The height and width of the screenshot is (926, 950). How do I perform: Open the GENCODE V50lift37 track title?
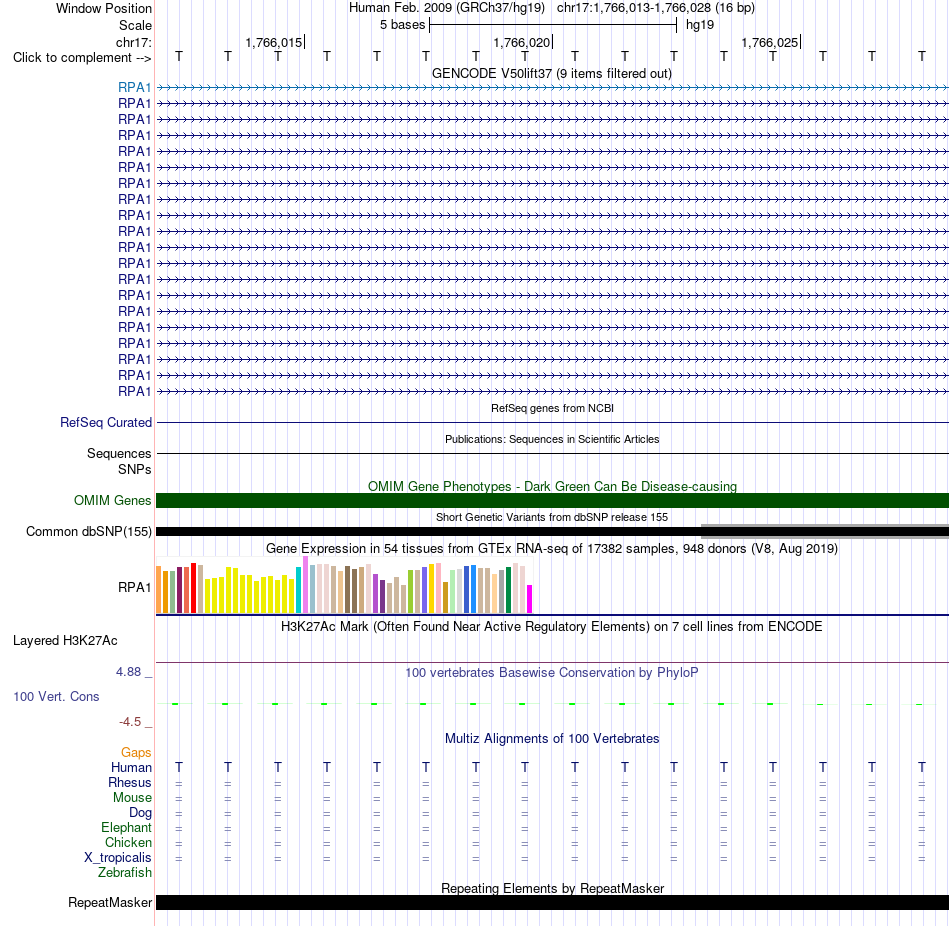coord(552,73)
